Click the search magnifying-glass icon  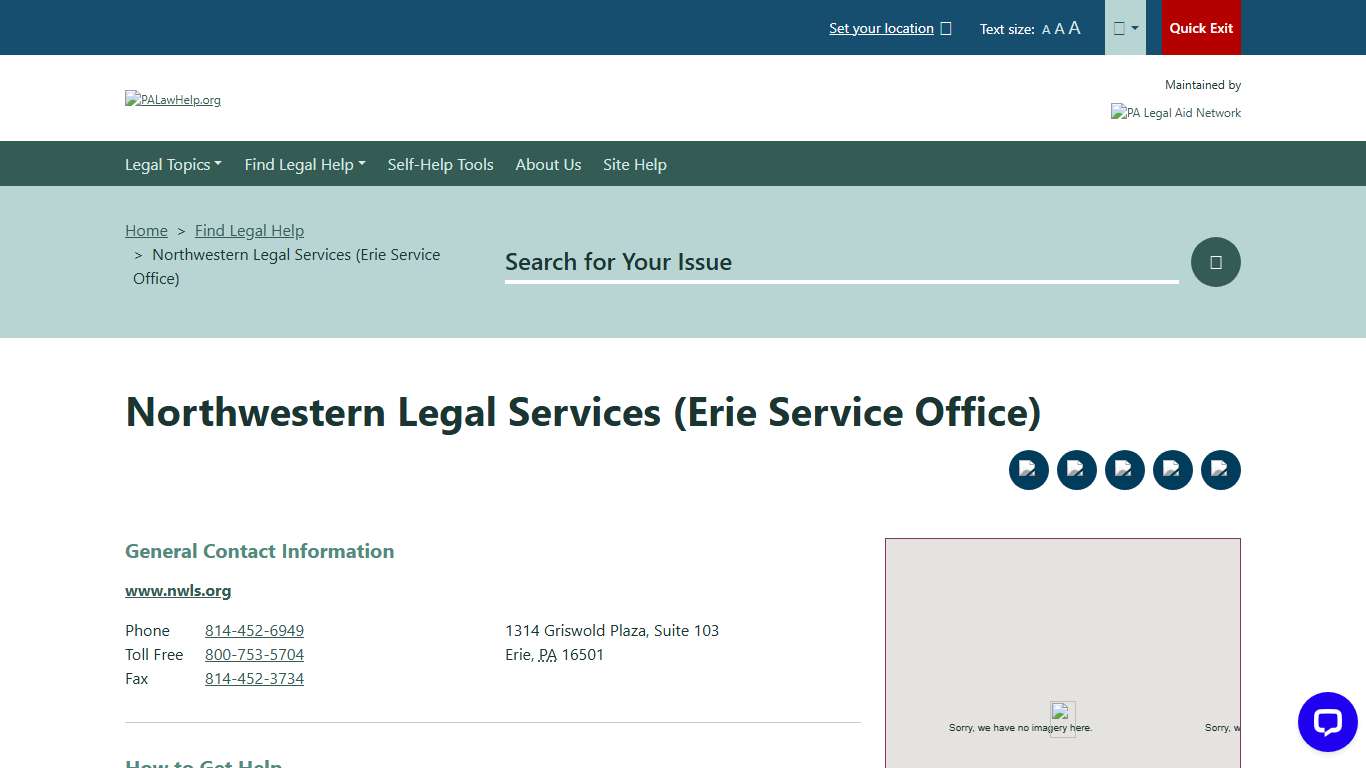click(x=1215, y=262)
